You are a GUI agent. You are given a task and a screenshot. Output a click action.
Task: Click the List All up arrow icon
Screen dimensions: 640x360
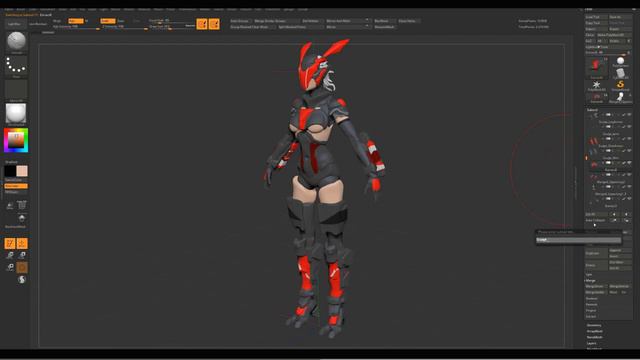coord(614,214)
